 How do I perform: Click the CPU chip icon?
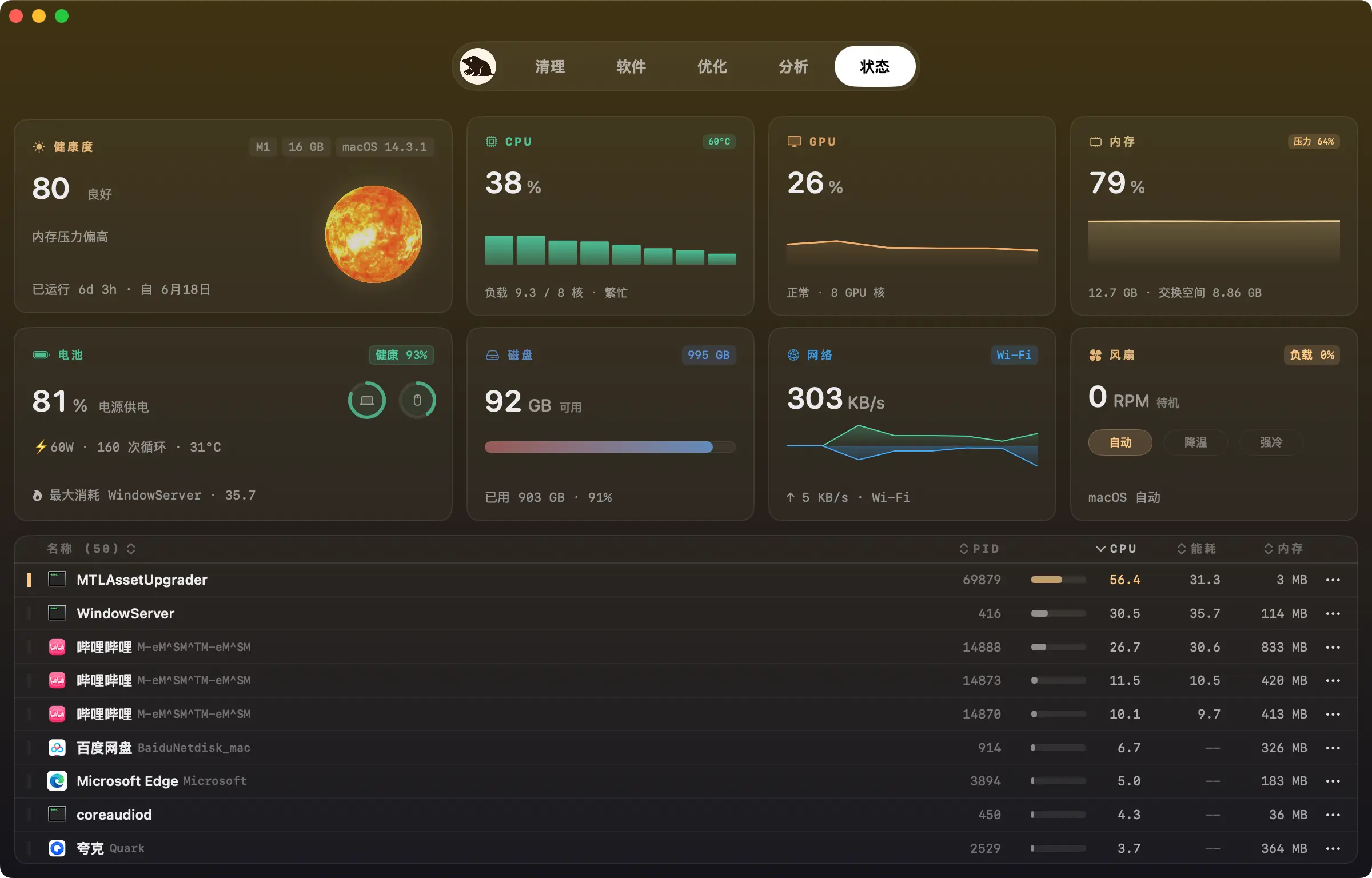tap(491, 141)
